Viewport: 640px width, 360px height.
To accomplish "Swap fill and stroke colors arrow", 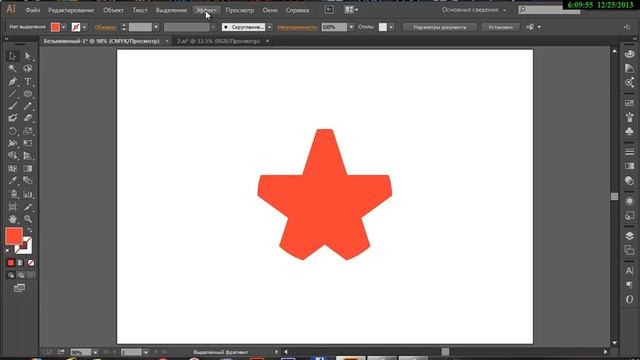I will click(29, 231).
